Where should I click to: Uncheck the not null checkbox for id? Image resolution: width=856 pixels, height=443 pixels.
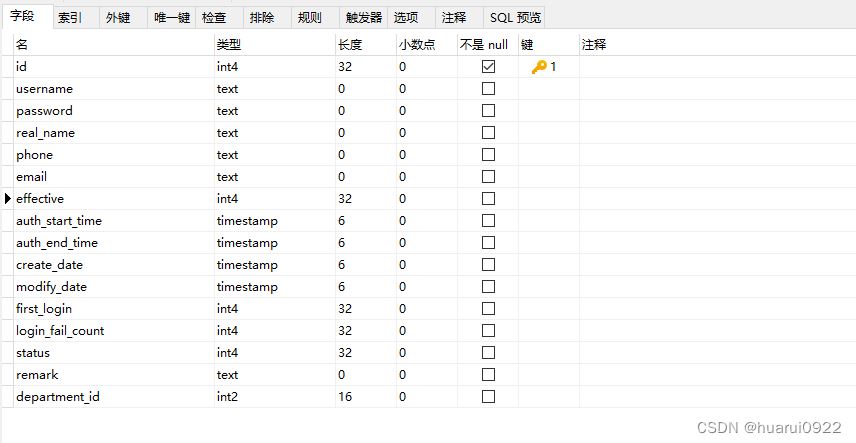coord(488,67)
